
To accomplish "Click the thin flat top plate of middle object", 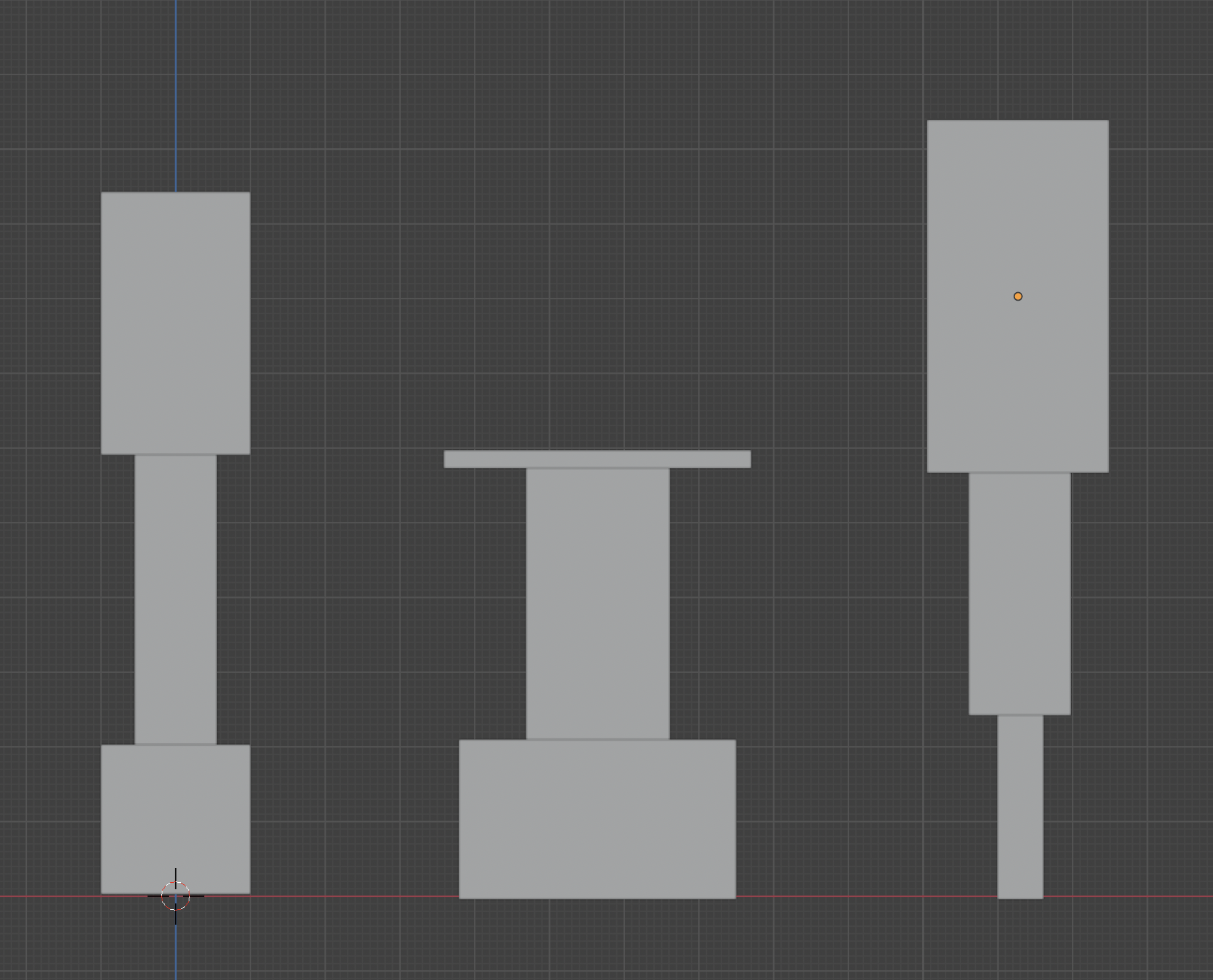I will [597, 459].
